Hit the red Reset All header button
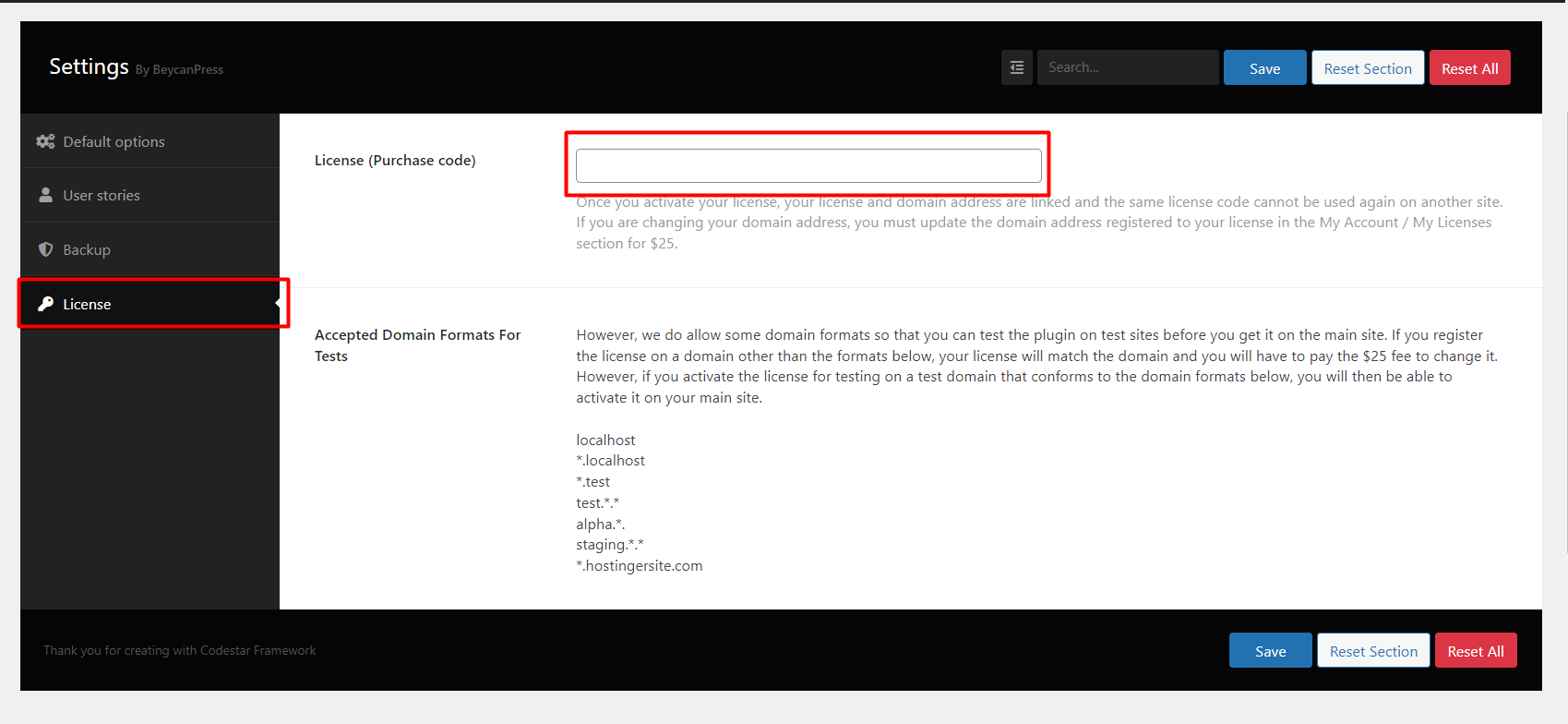 pyautogui.click(x=1469, y=68)
